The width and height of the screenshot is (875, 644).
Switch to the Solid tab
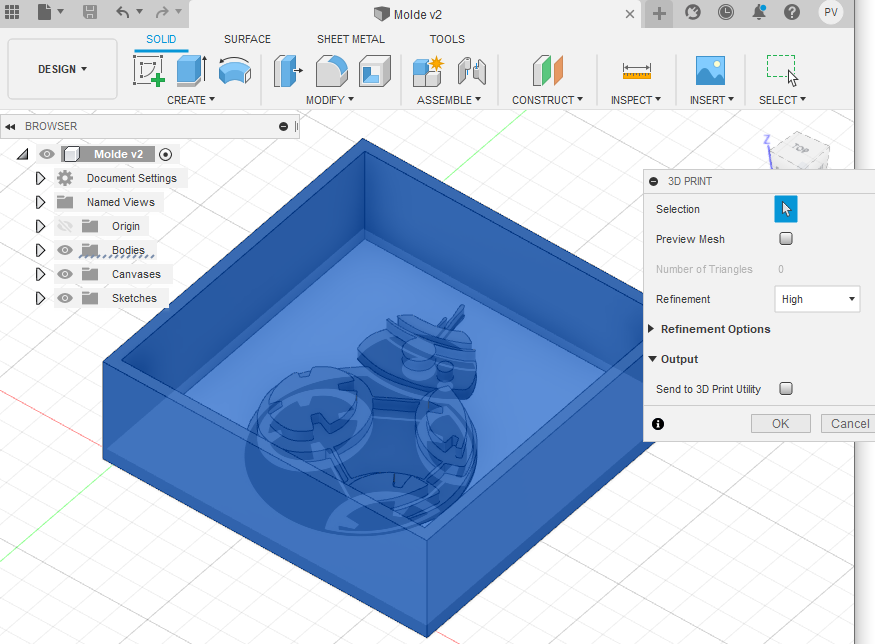tap(161, 39)
